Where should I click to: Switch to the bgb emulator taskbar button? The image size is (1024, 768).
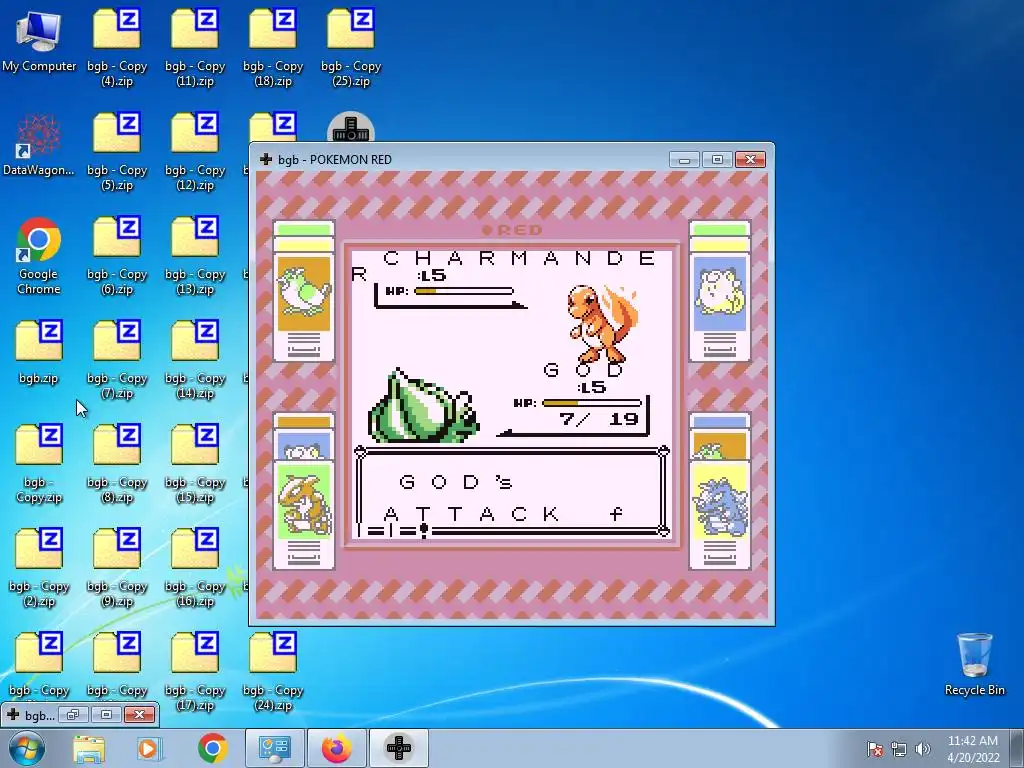(399, 748)
